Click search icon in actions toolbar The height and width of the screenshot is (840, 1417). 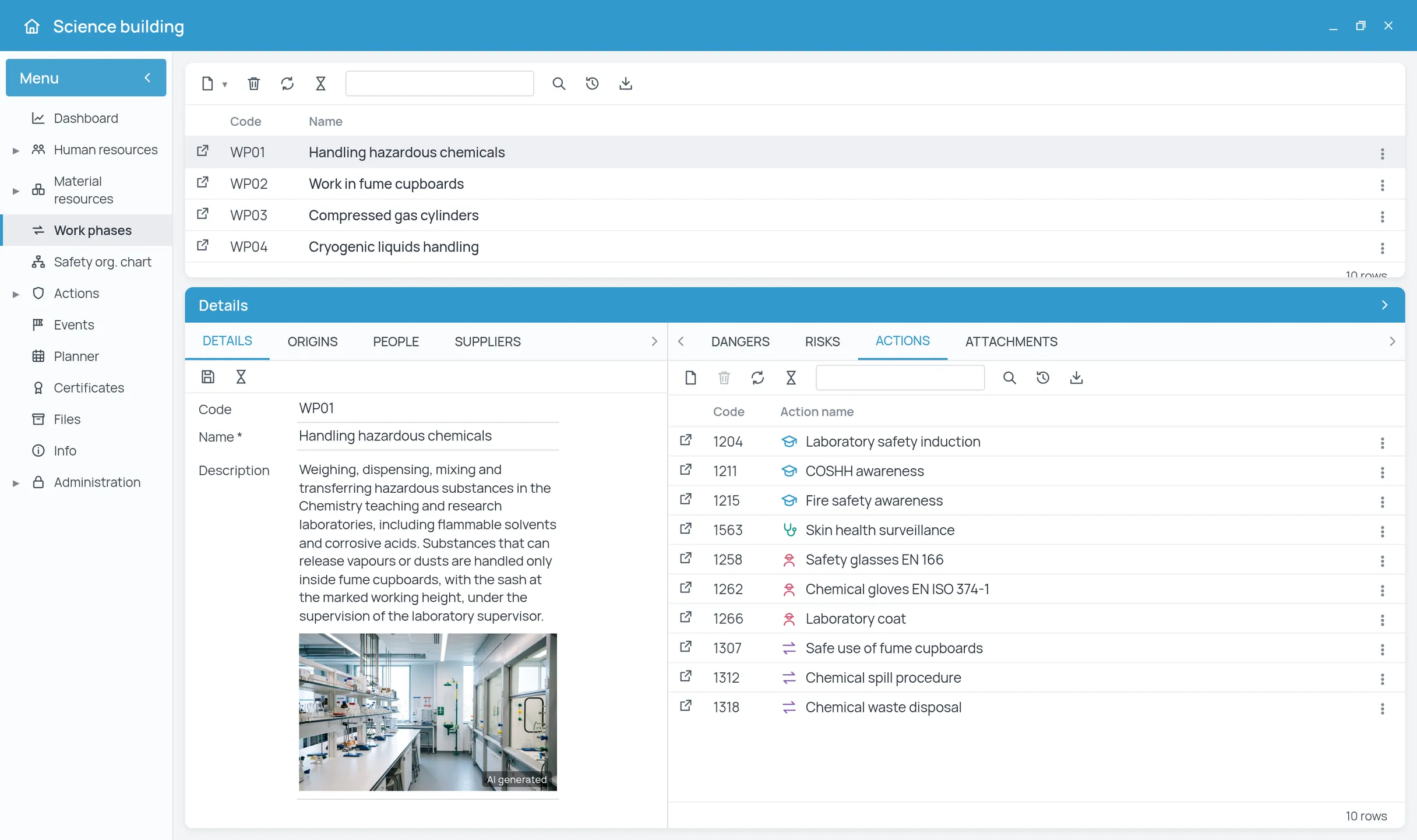pos(1010,378)
